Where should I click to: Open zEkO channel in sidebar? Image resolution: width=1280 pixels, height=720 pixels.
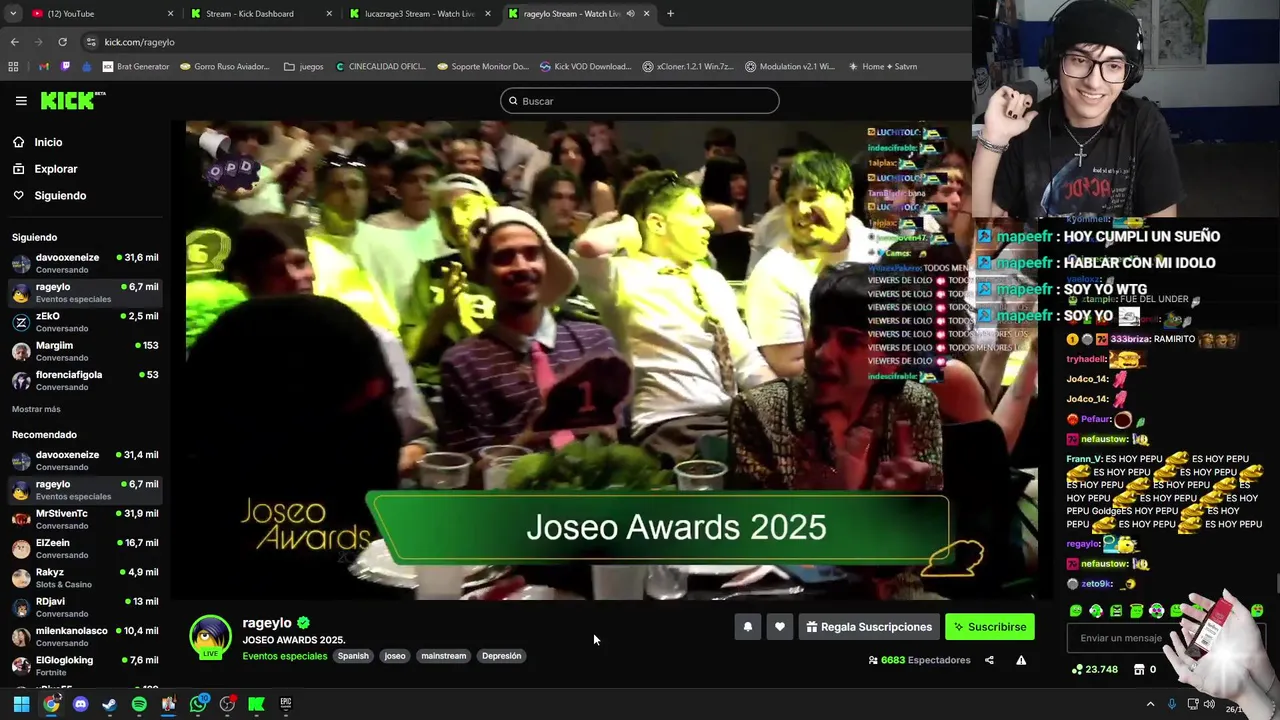tap(85, 321)
